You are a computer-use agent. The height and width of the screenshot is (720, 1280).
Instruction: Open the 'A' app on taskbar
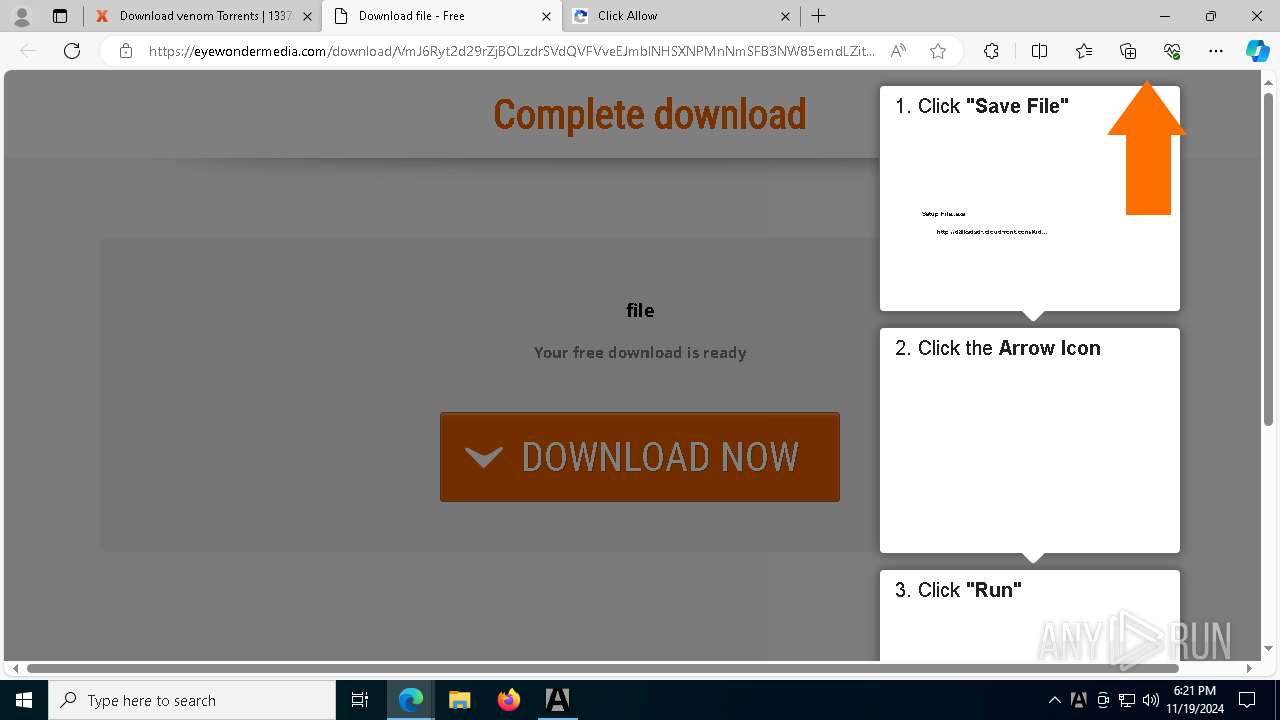(557, 700)
